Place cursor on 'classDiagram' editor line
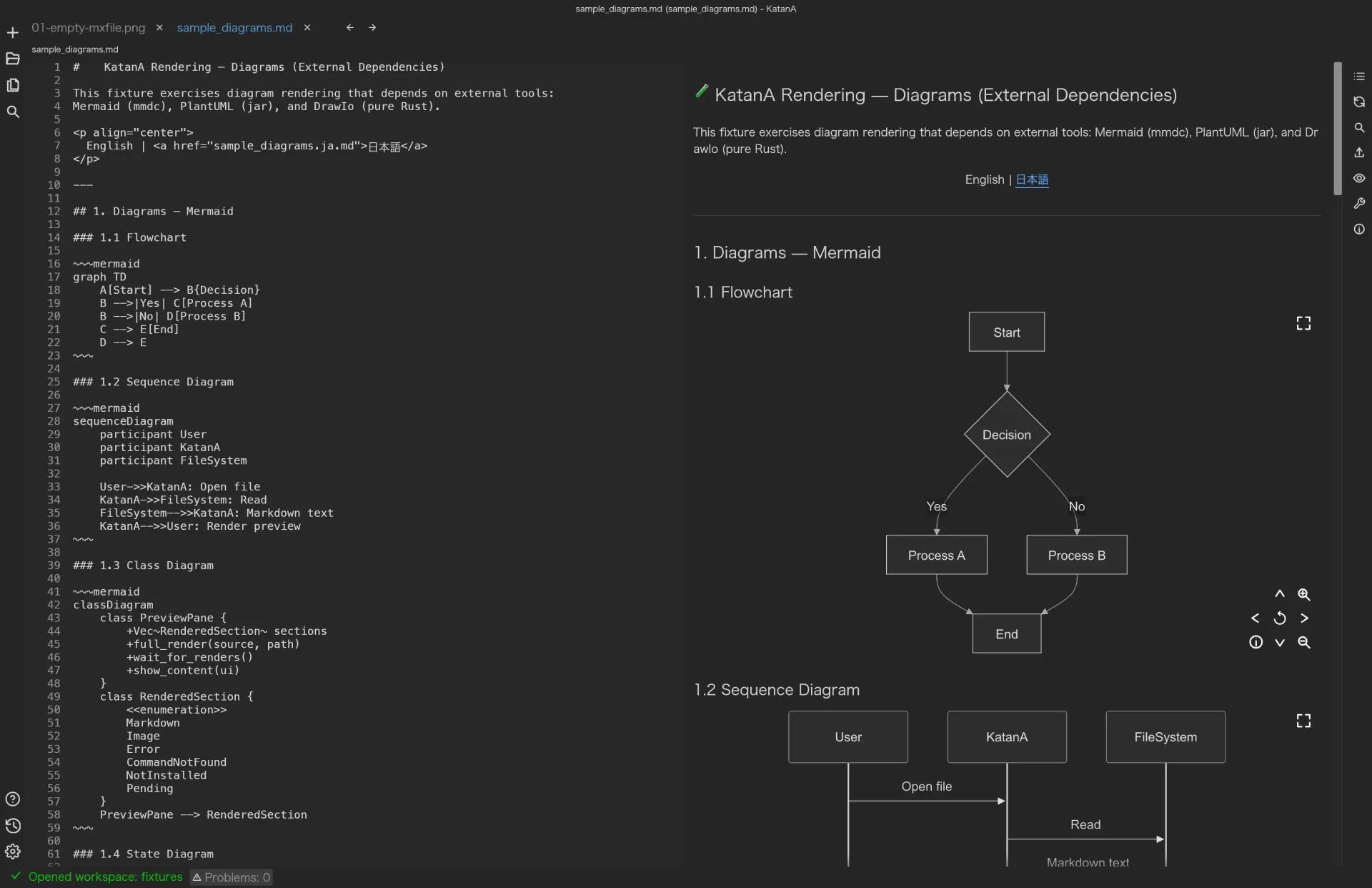The height and width of the screenshot is (888, 1372). (x=113, y=605)
